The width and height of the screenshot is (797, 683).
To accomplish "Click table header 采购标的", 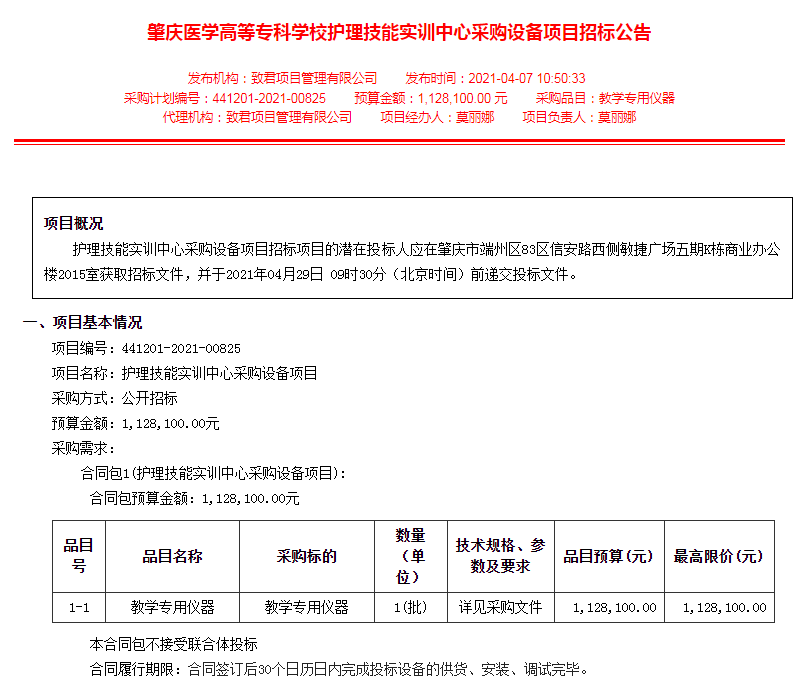I will click(307, 556).
